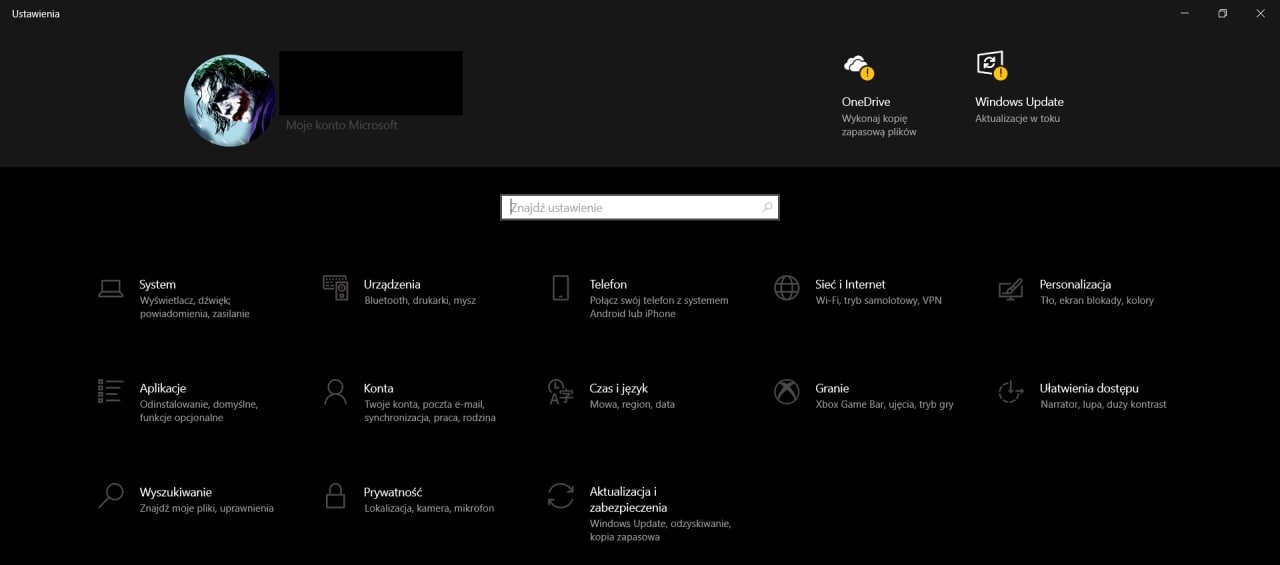Click 'Mowa, region, data' description
1280x565 pixels.
tap(632, 405)
